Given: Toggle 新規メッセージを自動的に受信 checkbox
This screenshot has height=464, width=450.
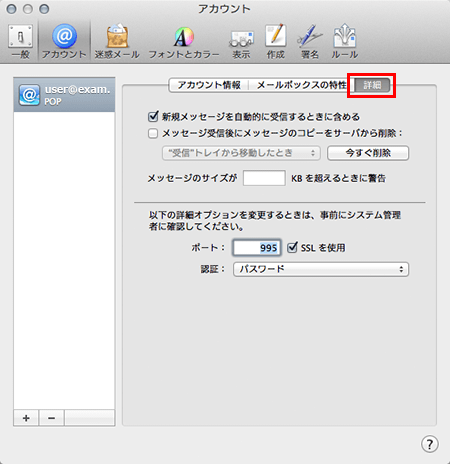Looking at the screenshot, I should click(x=153, y=117).
